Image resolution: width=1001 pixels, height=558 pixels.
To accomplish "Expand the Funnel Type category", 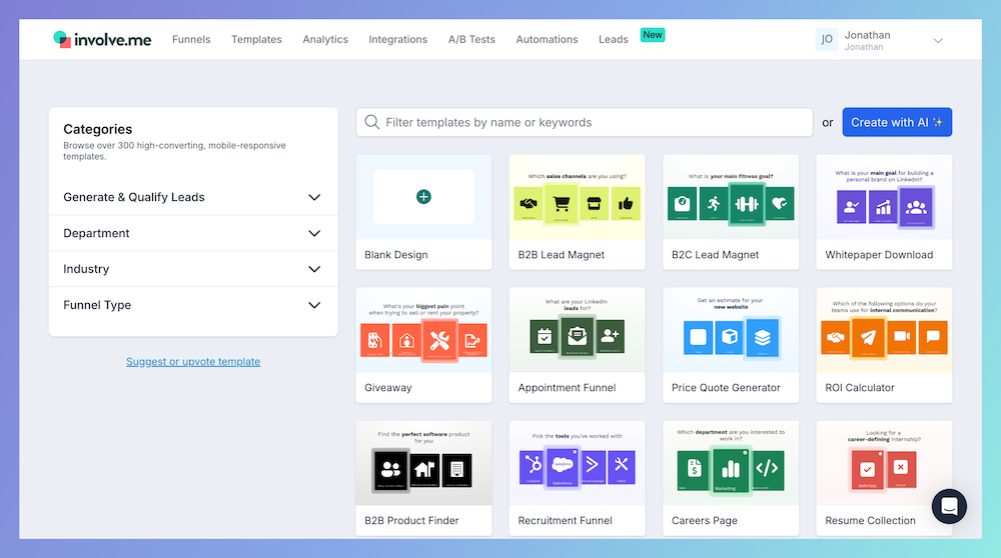I will [314, 306].
